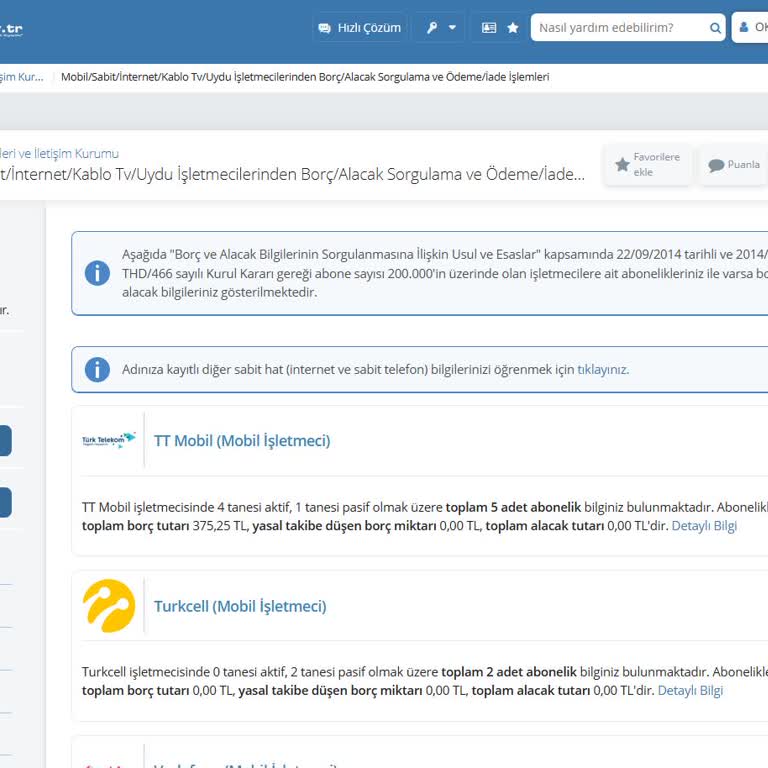Click the Puanla comment button
This screenshot has width=768, height=768.
point(733,165)
